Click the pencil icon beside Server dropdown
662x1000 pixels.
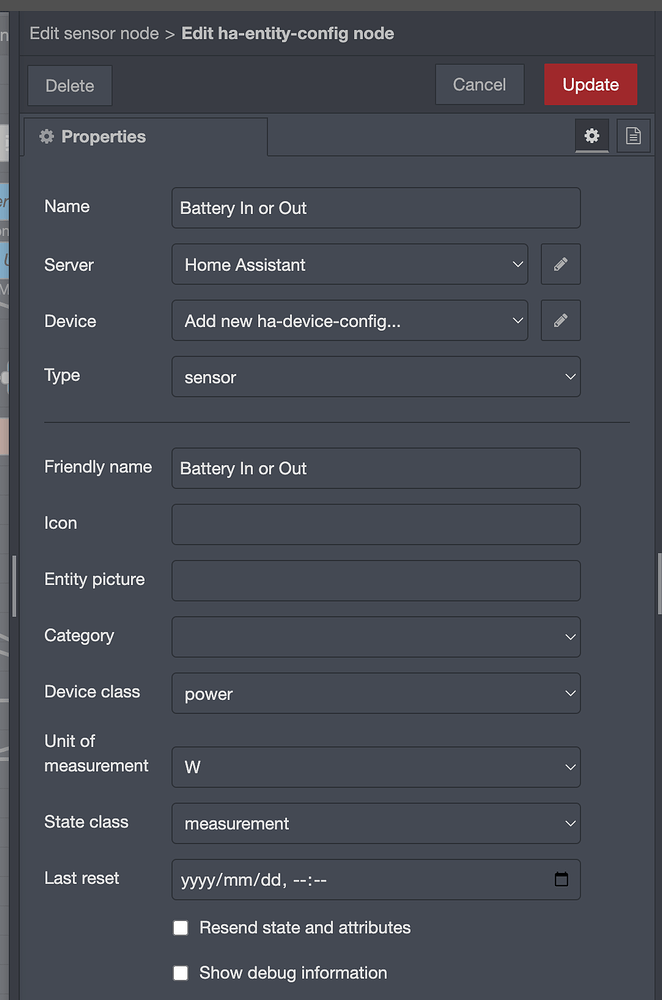click(x=561, y=264)
